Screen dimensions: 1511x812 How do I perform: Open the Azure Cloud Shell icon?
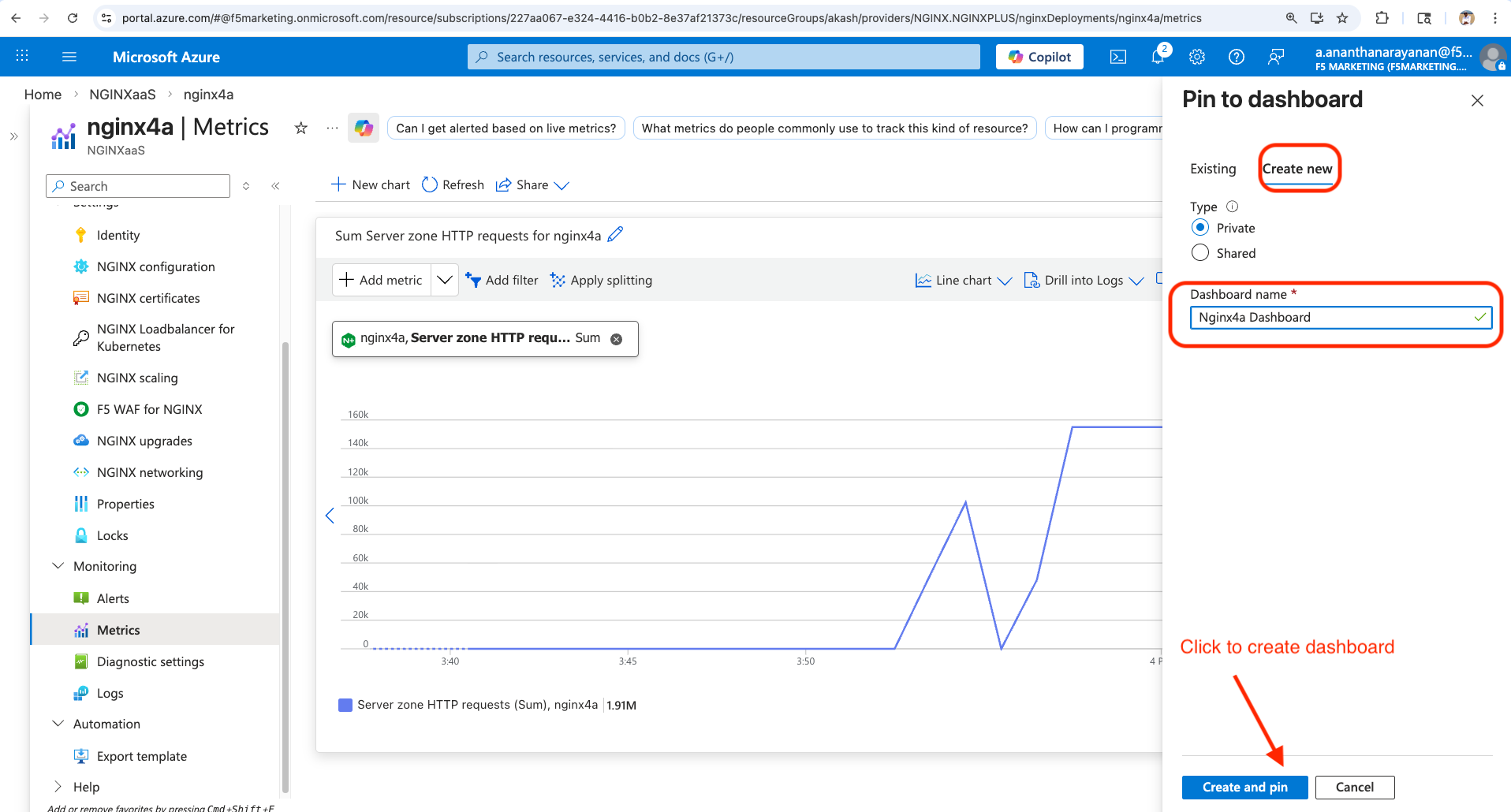(x=1118, y=57)
